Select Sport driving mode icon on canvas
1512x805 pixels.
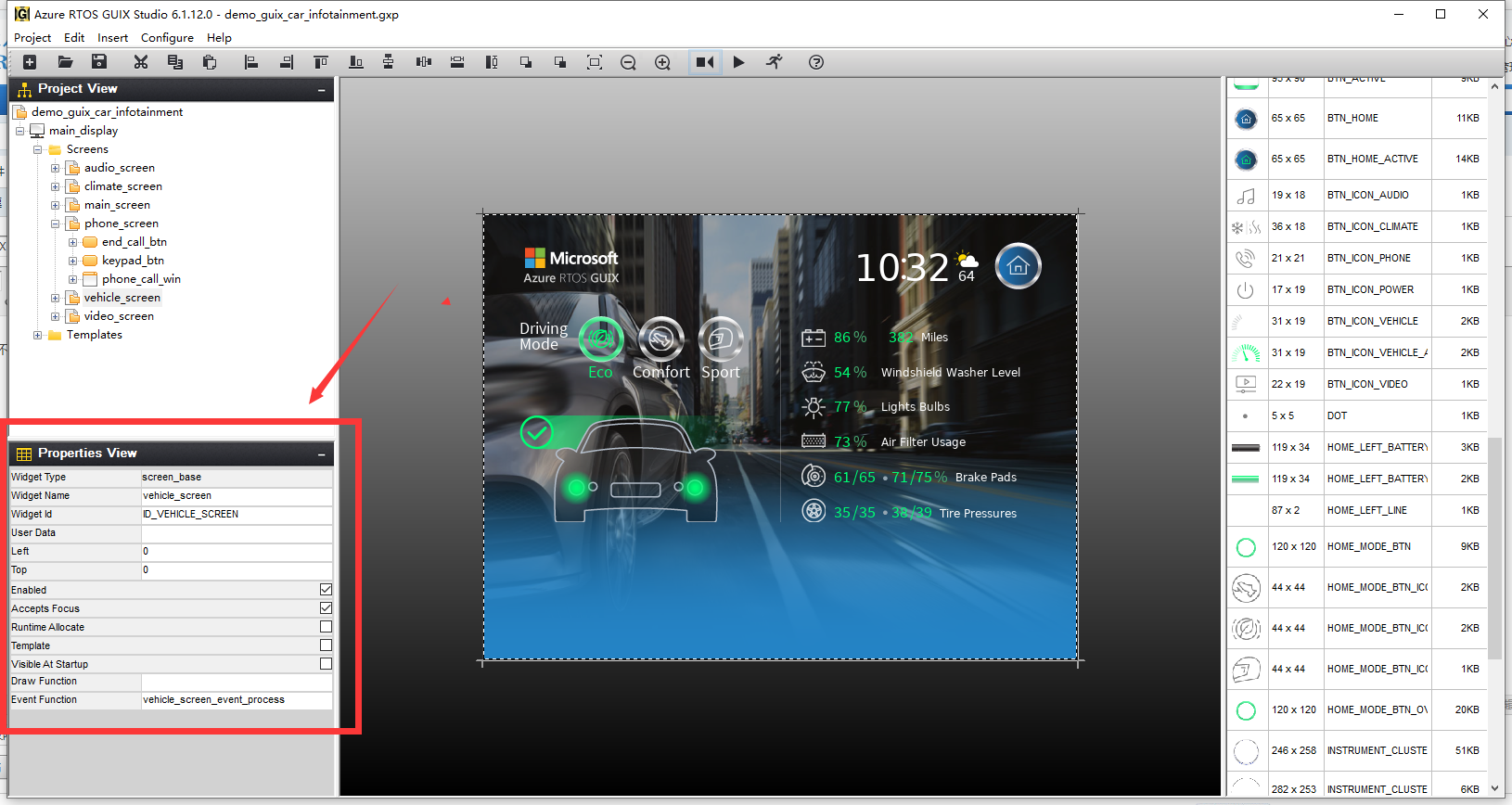[x=721, y=339]
